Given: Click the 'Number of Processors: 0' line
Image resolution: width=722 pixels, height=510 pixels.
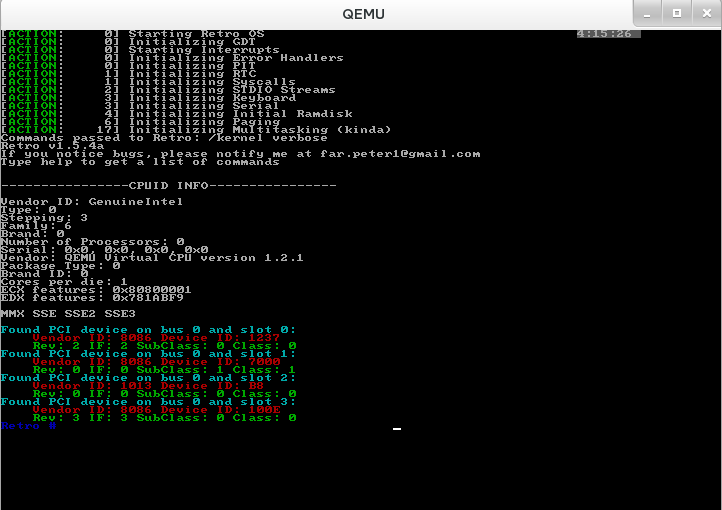Looking at the screenshot, I should tap(92, 242).
